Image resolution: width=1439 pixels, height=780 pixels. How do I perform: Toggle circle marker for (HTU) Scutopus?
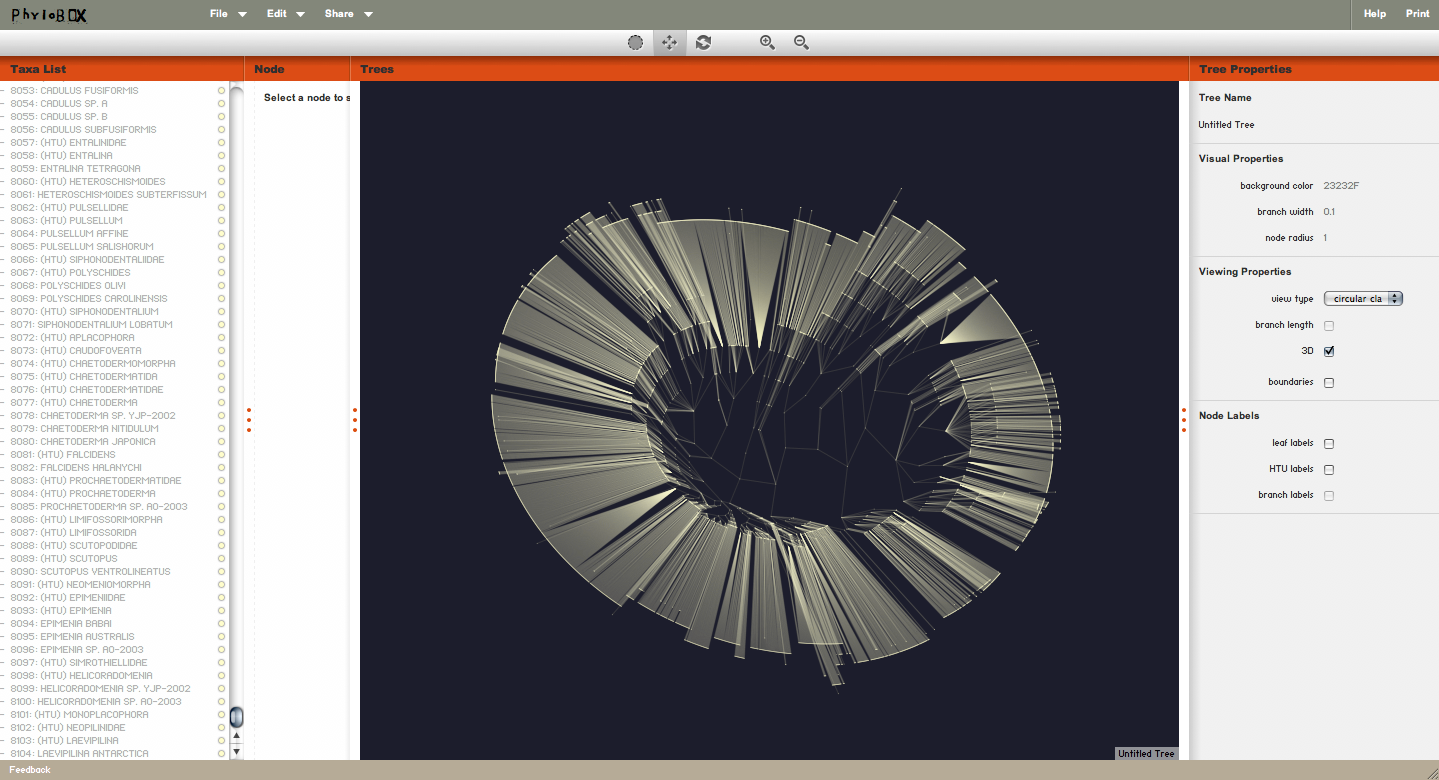(x=221, y=558)
